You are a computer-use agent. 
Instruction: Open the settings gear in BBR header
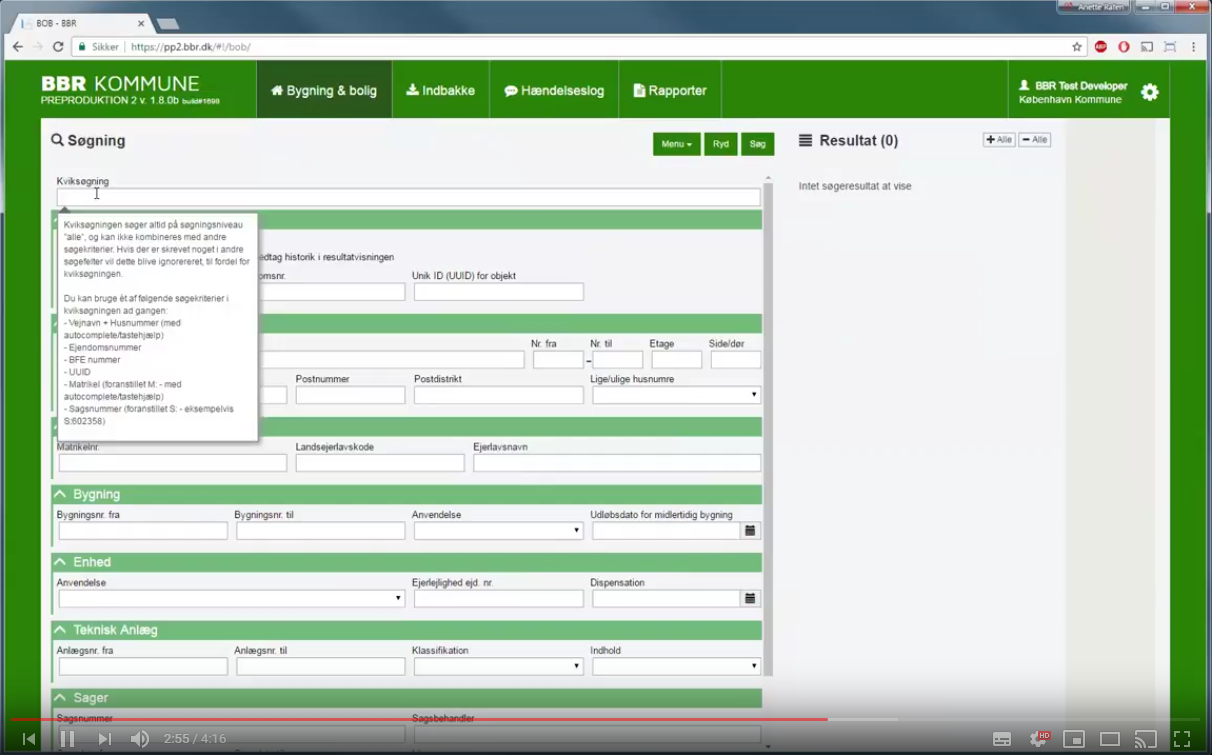tap(1150, 92)
